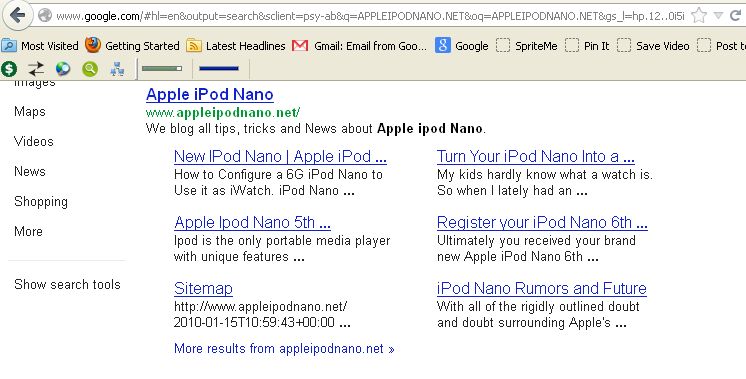Open Google bookmark with blue g icon
746x379 pixels.
461,46
